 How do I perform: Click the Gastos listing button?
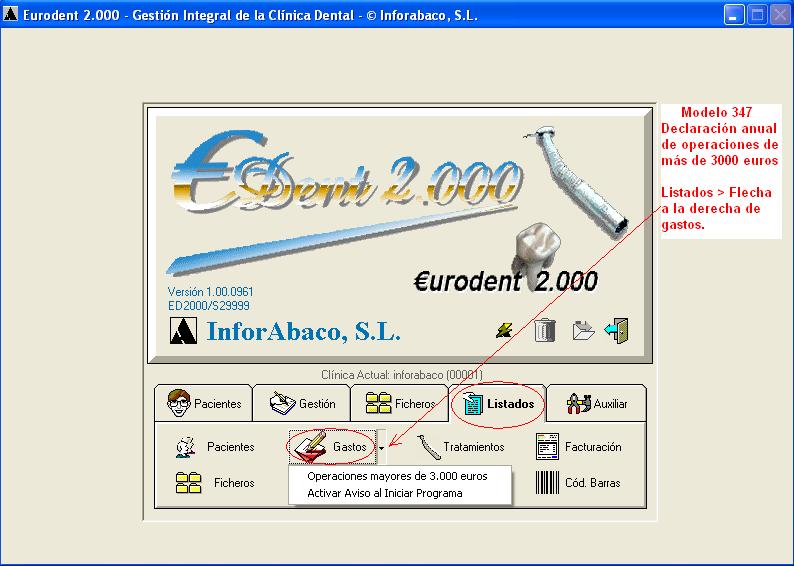[x=333, y=447]
